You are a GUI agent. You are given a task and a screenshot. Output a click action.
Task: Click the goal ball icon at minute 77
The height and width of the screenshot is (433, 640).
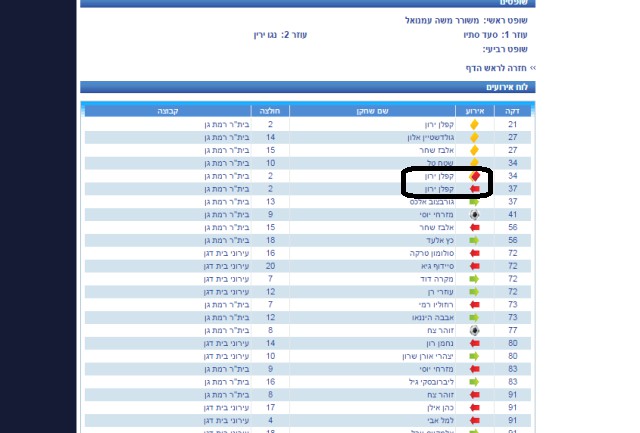pos(474,330)
